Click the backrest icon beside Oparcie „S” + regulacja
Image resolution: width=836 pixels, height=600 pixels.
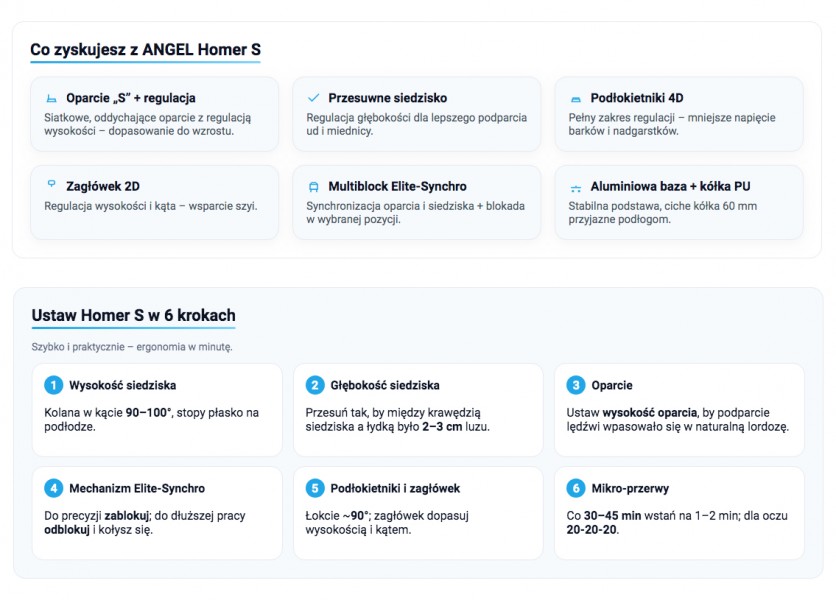coord(51,98)
